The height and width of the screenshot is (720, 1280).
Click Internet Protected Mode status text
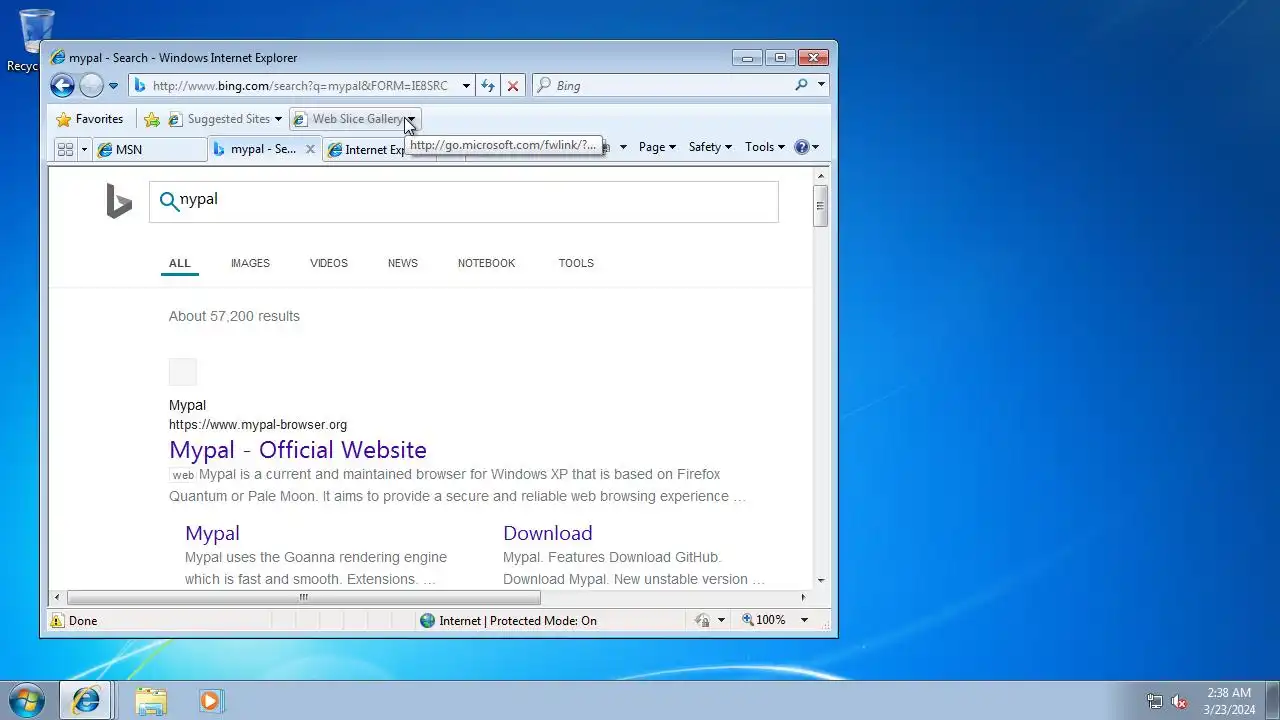tap(518, 621)
